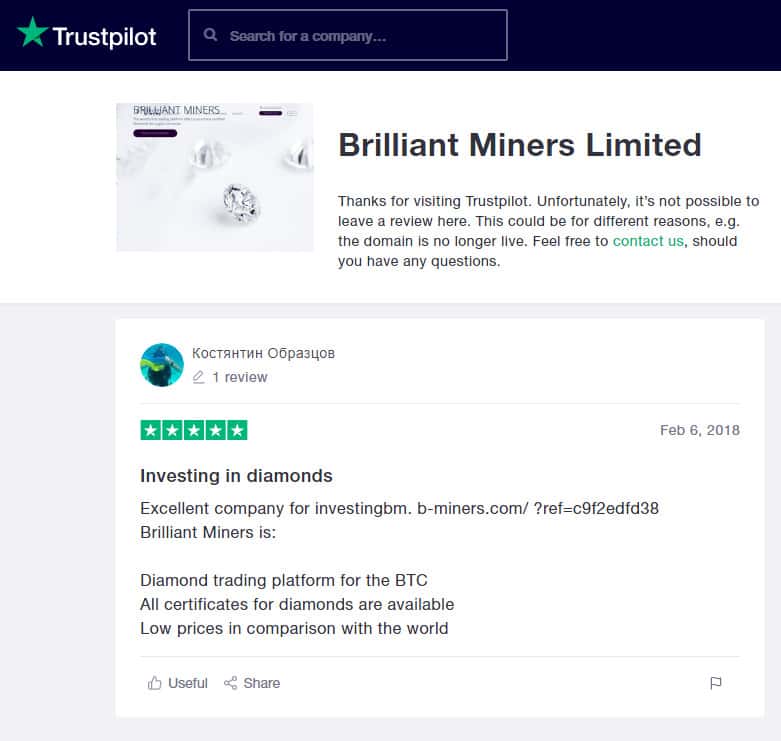The width and height of the screenshot is (781, 741).
Task: Focus the 'Search for a company' field
Action: coord(360,36)
